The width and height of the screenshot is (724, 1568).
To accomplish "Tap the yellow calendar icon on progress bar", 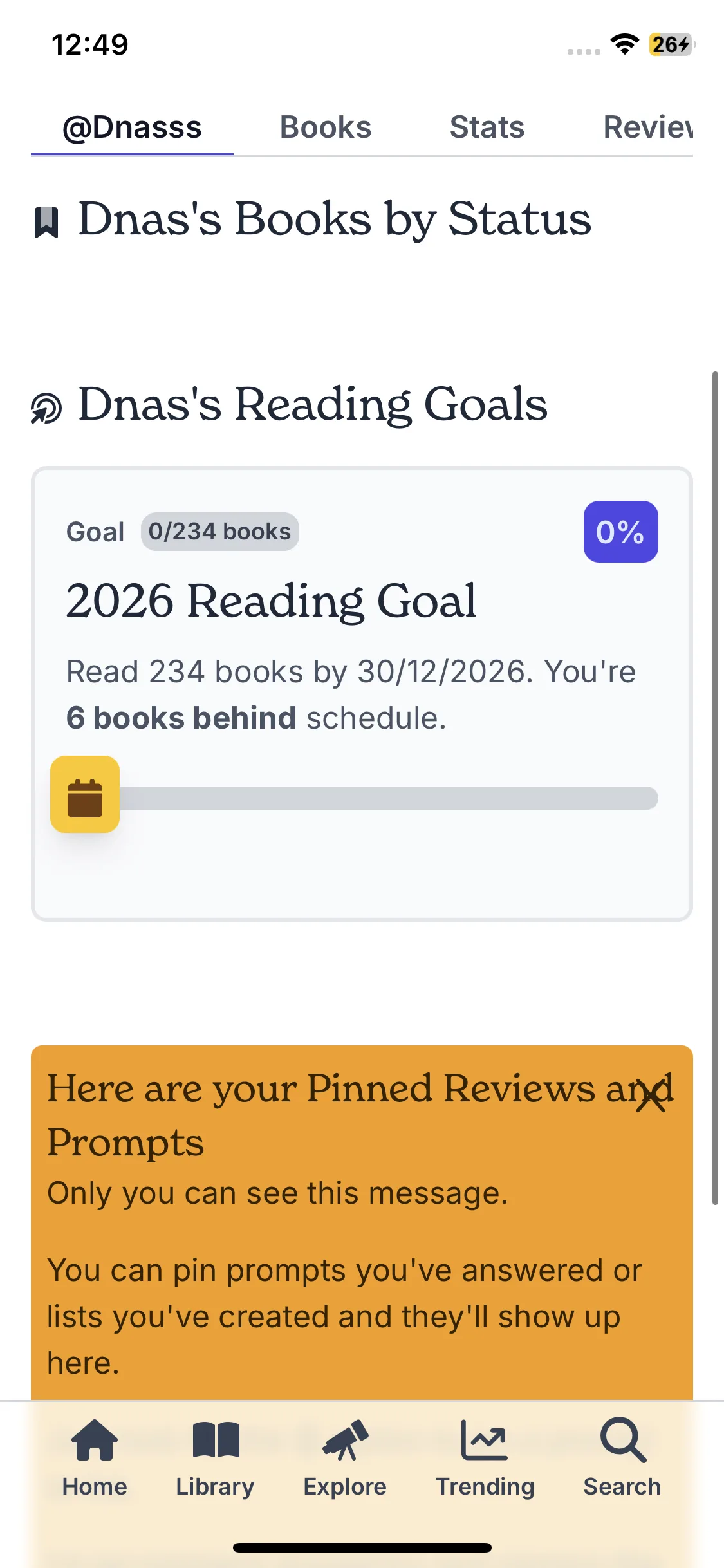I will (x=85, y=794).
